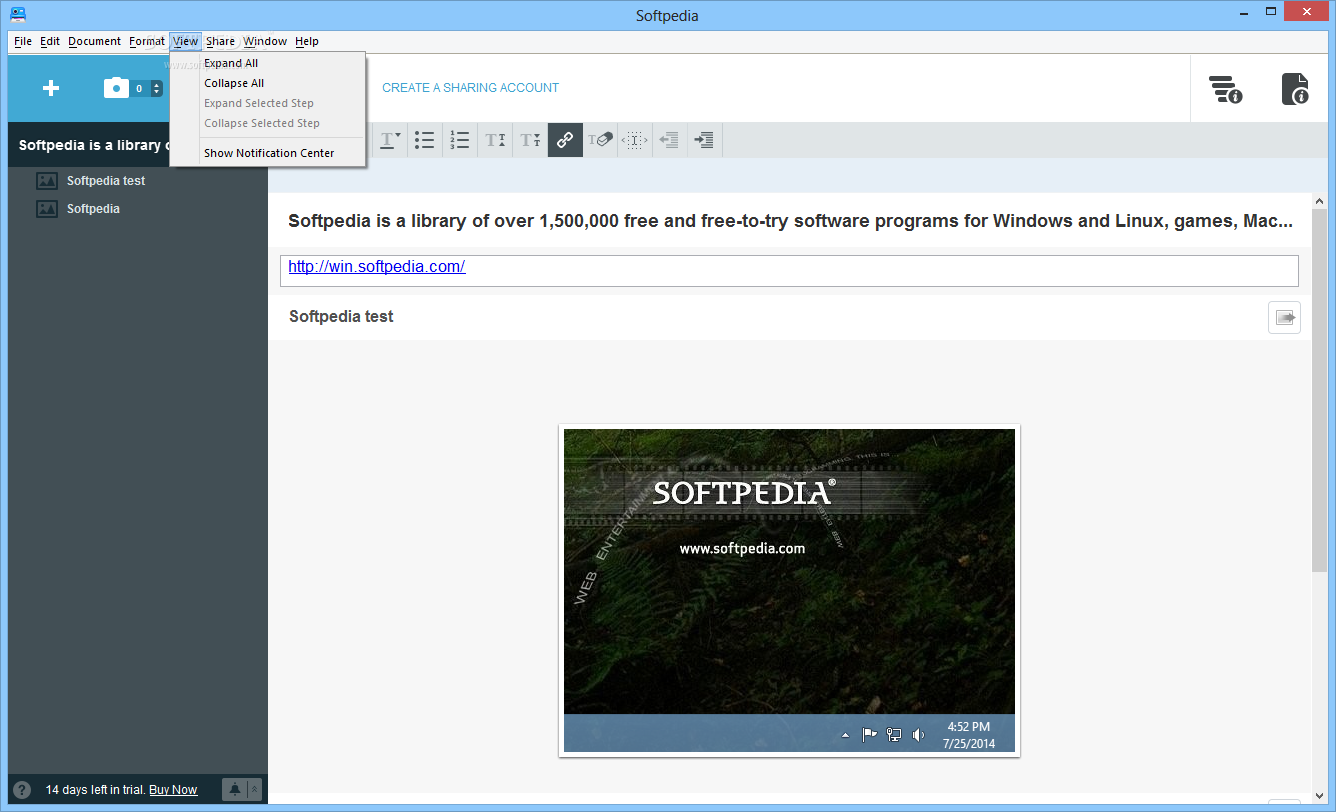
Task: Open help via the question mark icon
Action: [x=22, y=790]
